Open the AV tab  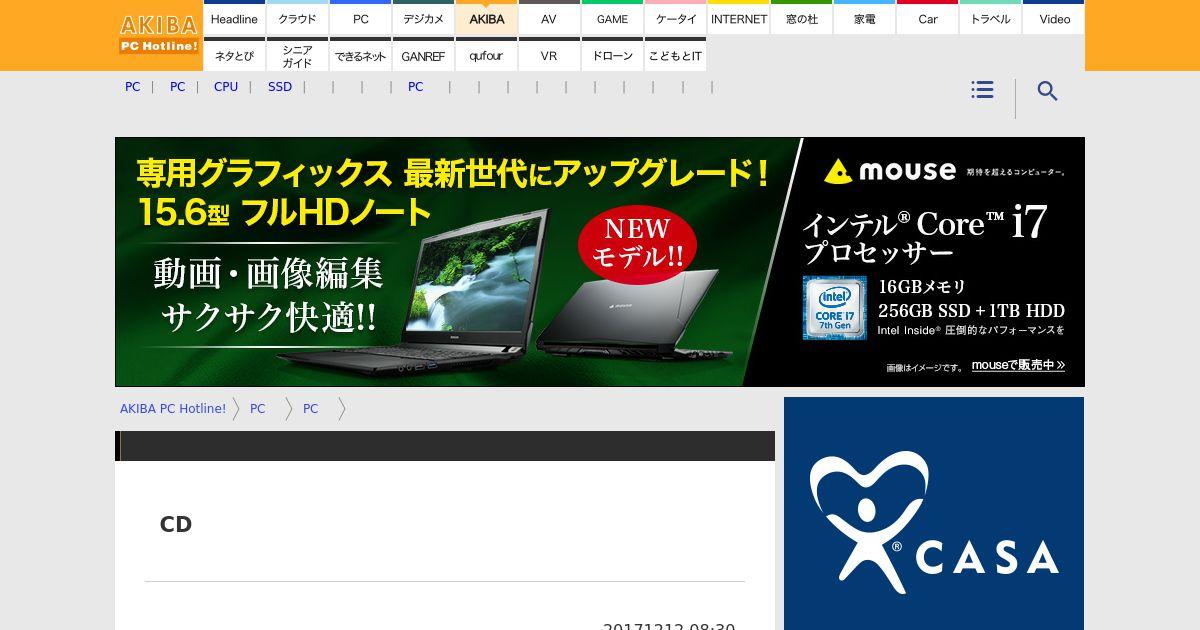pyautogui.click(x=549, y=19)
